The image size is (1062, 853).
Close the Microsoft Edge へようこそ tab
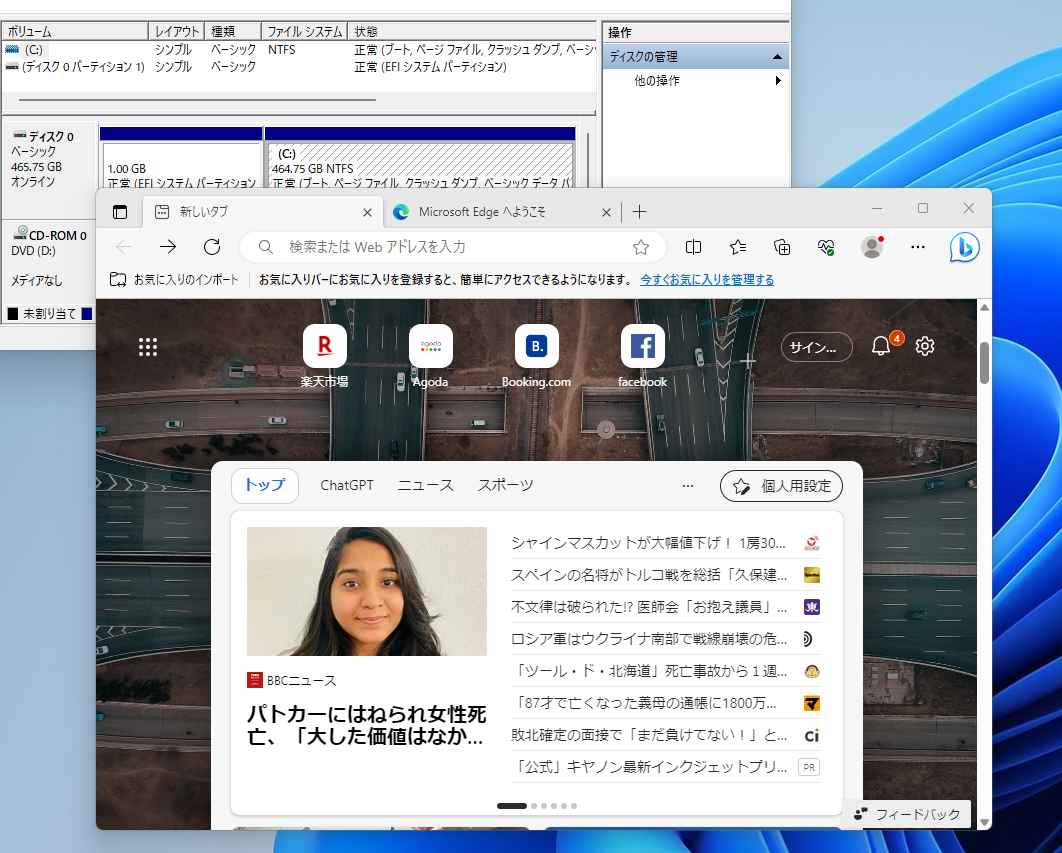point(606,212)
